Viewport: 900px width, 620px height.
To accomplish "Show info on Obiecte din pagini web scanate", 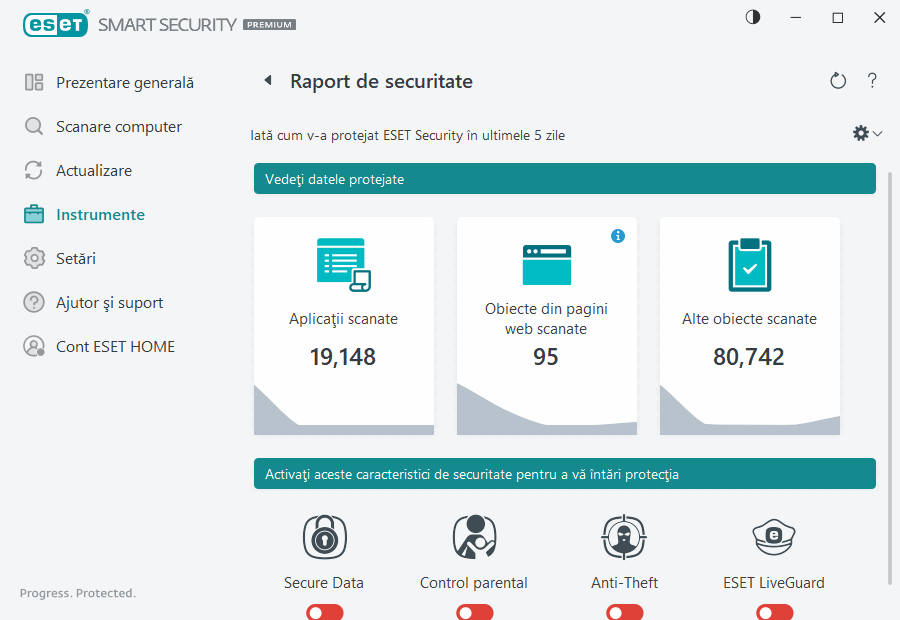I will pos(618,236).
